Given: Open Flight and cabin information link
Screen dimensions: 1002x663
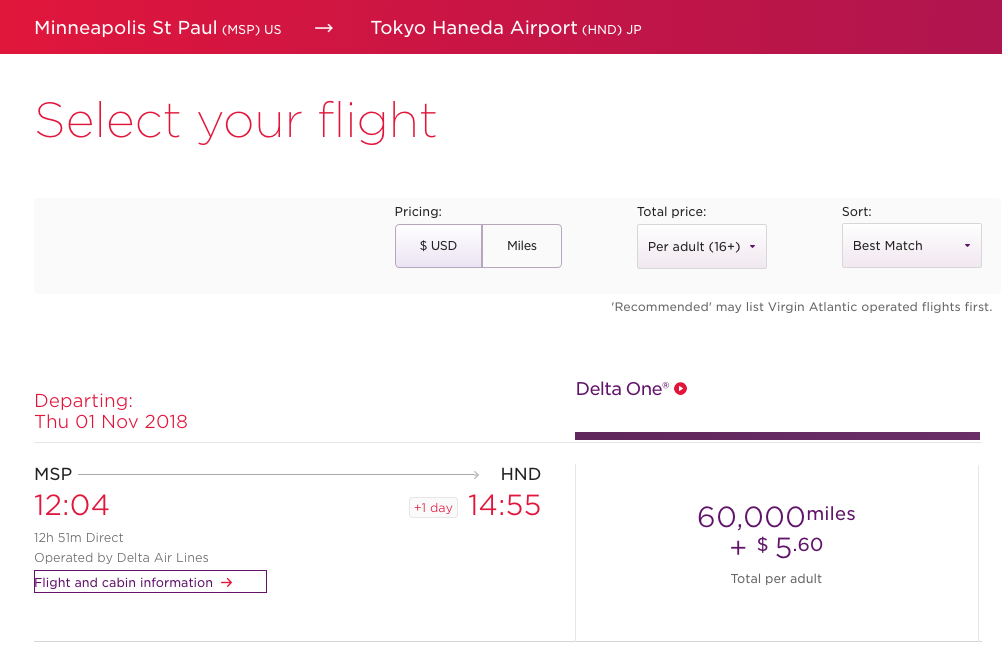Looking at the screenshot, I should 150,582.
